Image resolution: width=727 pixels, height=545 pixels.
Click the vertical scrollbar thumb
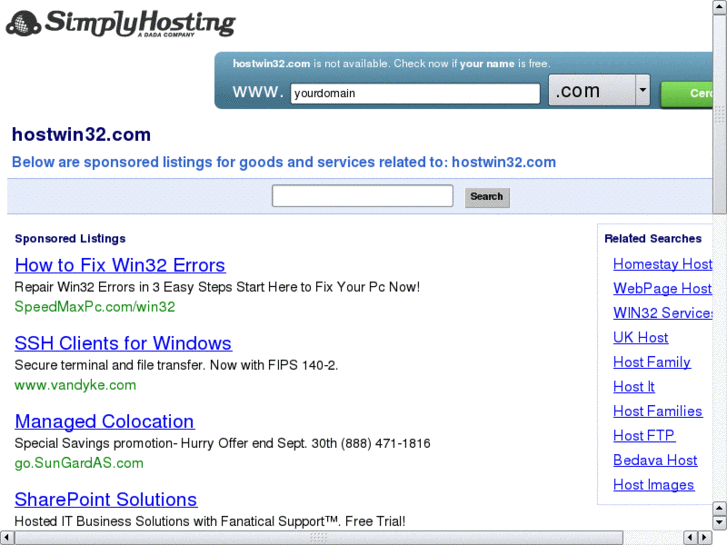coord(720,114)
